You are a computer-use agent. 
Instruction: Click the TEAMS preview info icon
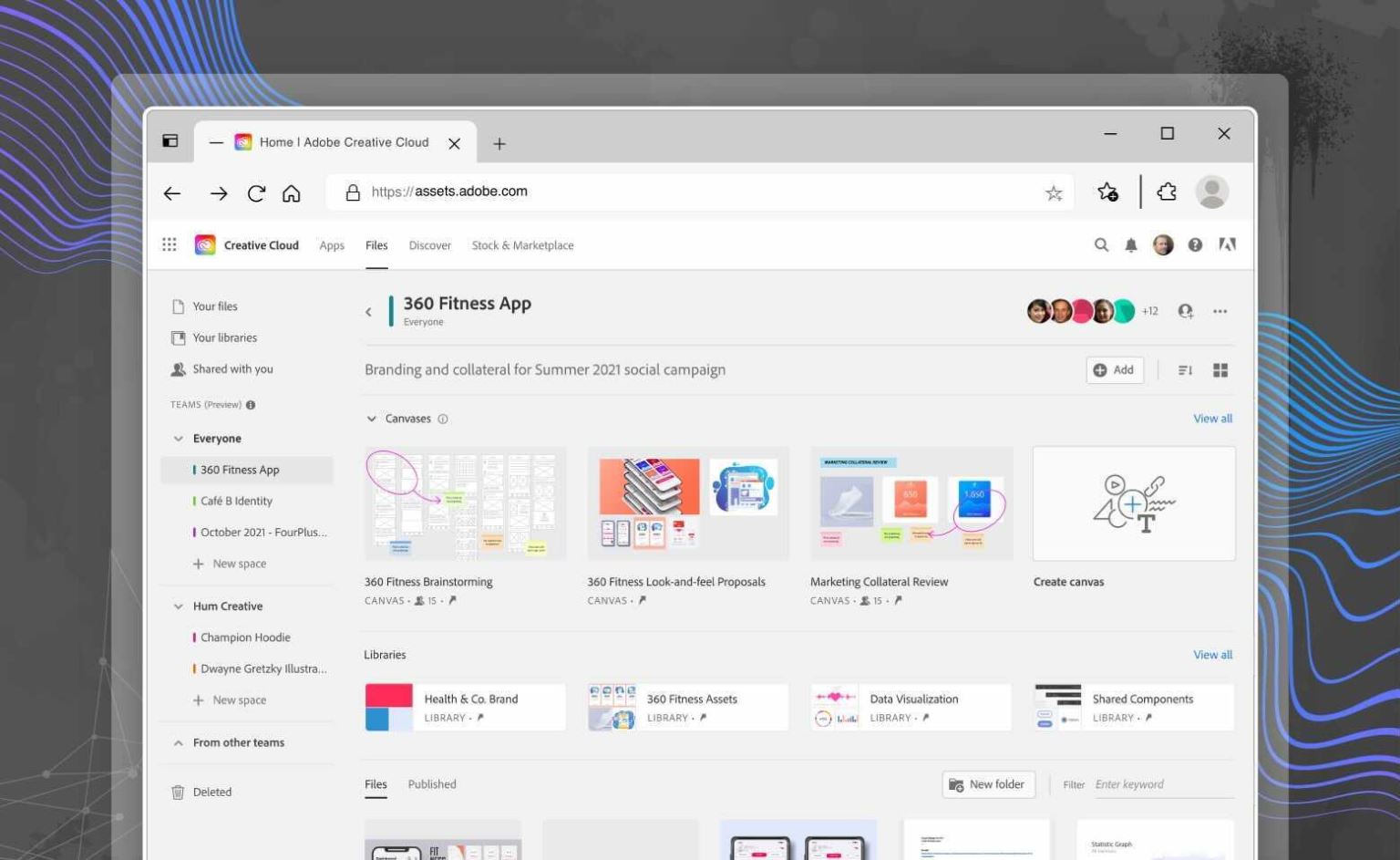(251, 405)
